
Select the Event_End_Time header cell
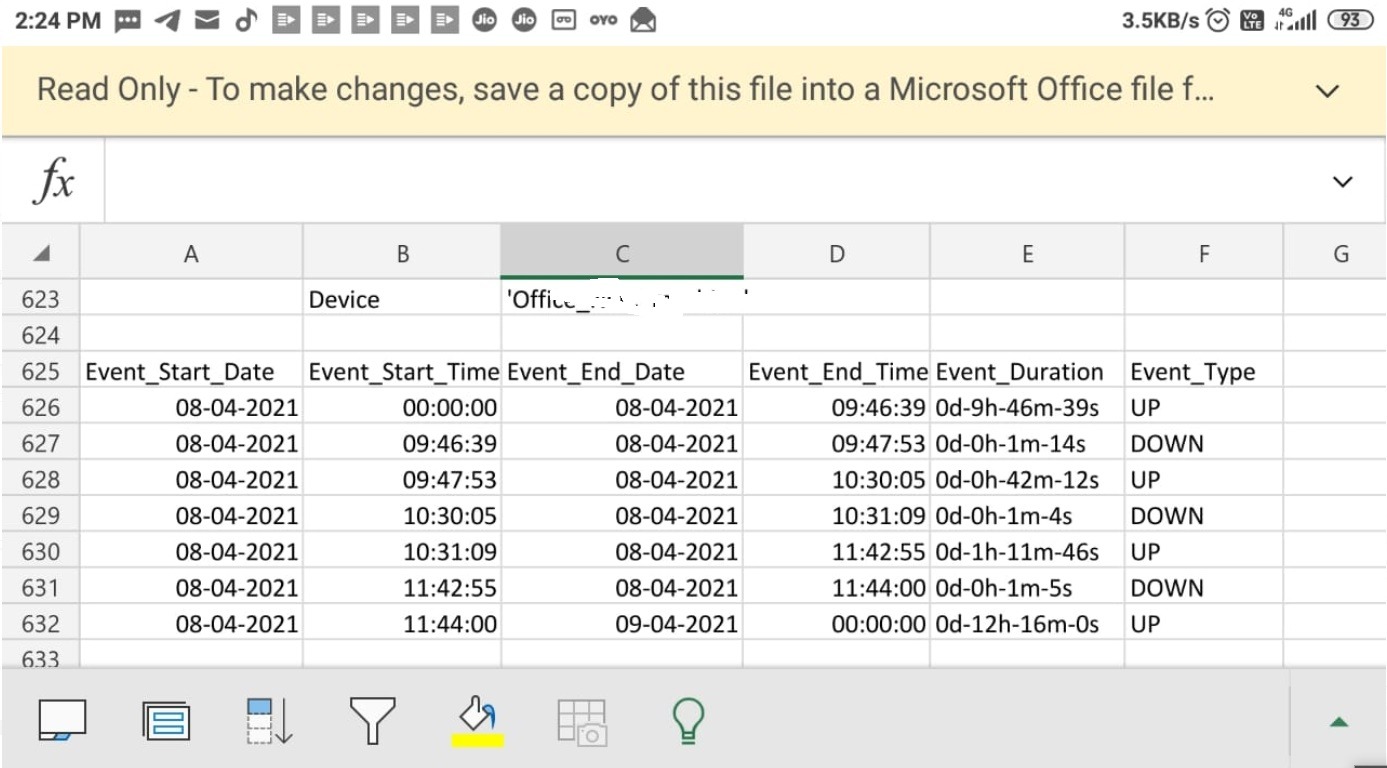[x=837, y=371]
